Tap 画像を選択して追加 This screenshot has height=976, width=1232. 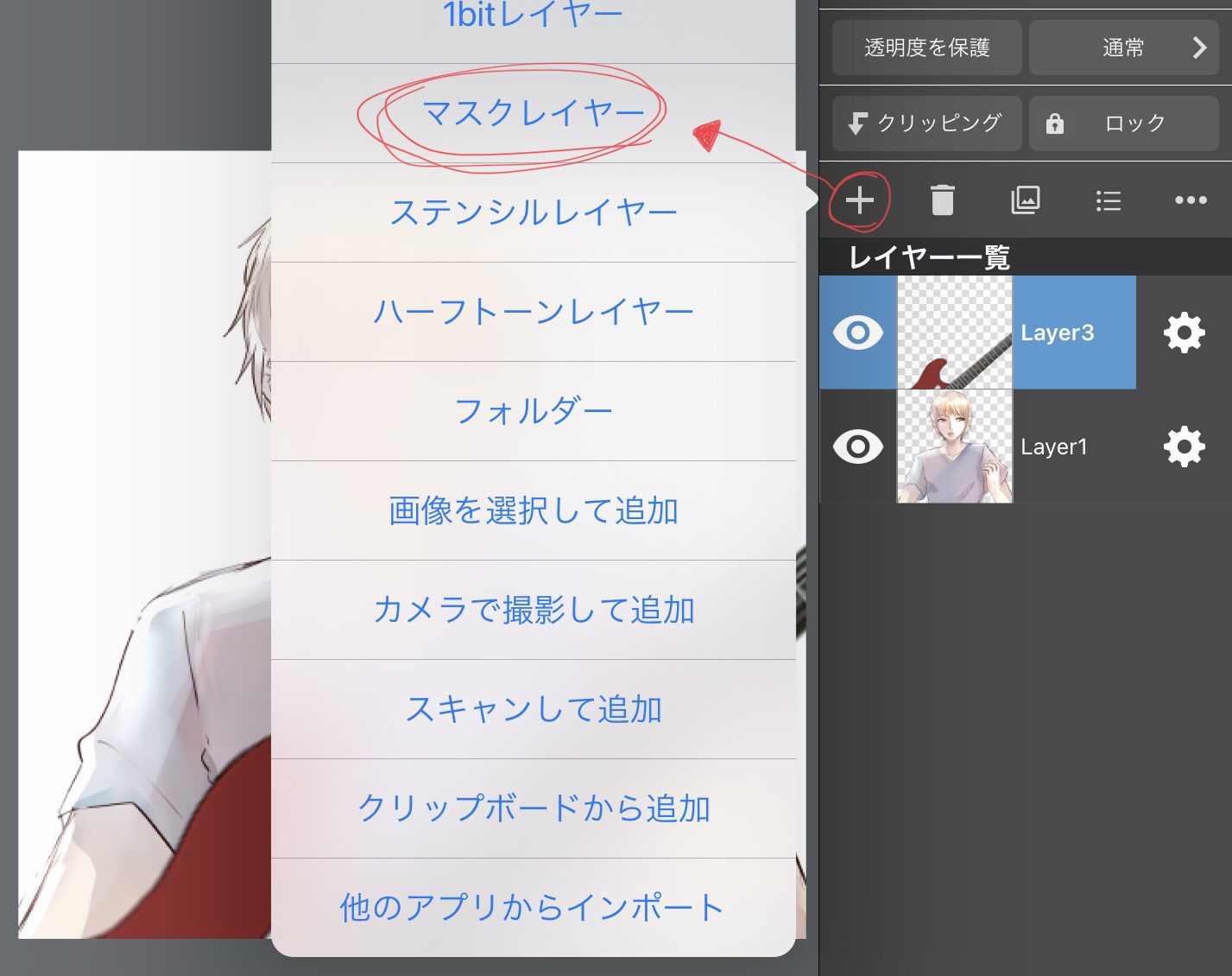(x=534, y=510)
